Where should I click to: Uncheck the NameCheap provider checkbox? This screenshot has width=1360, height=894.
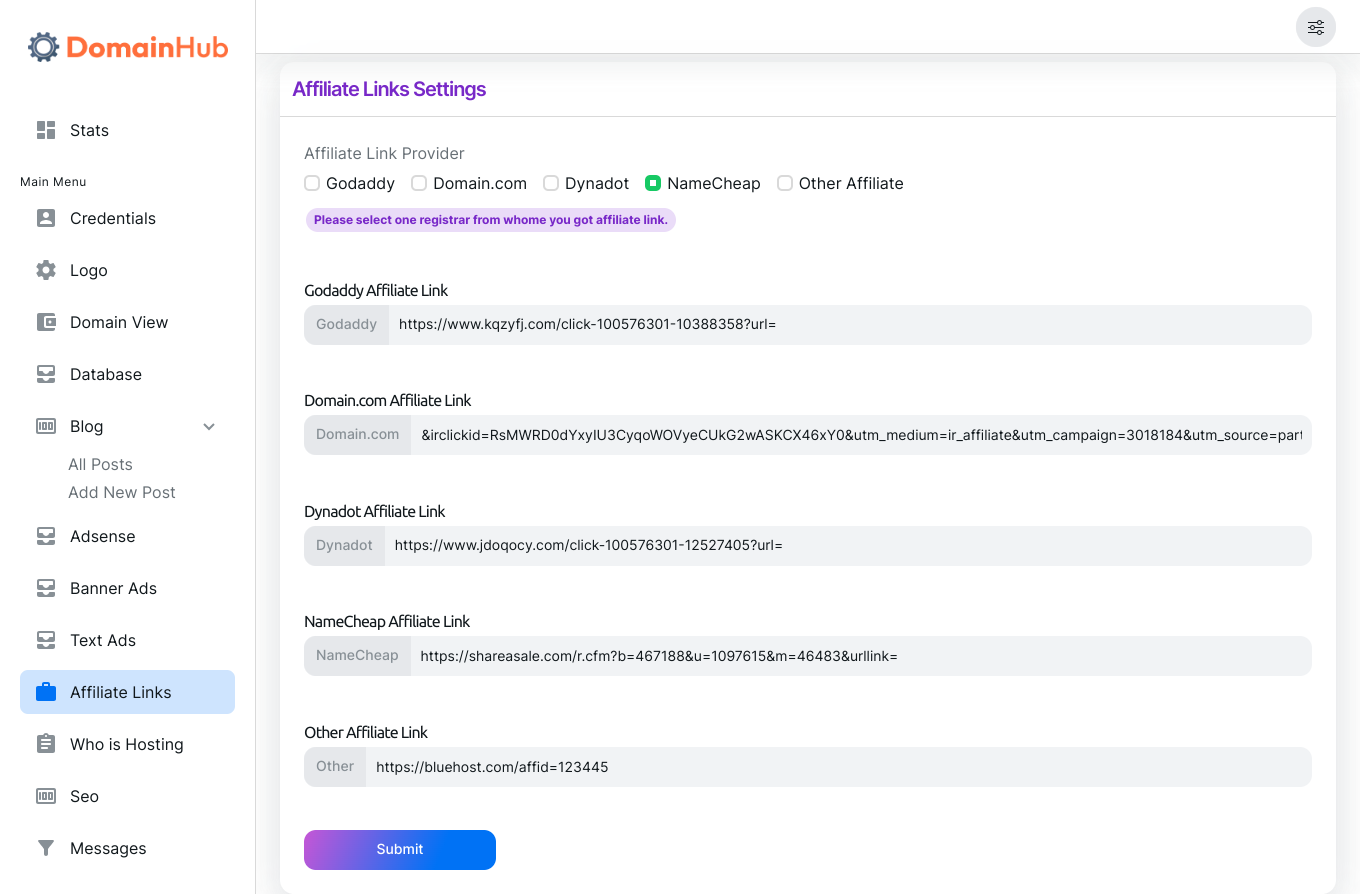653,183
